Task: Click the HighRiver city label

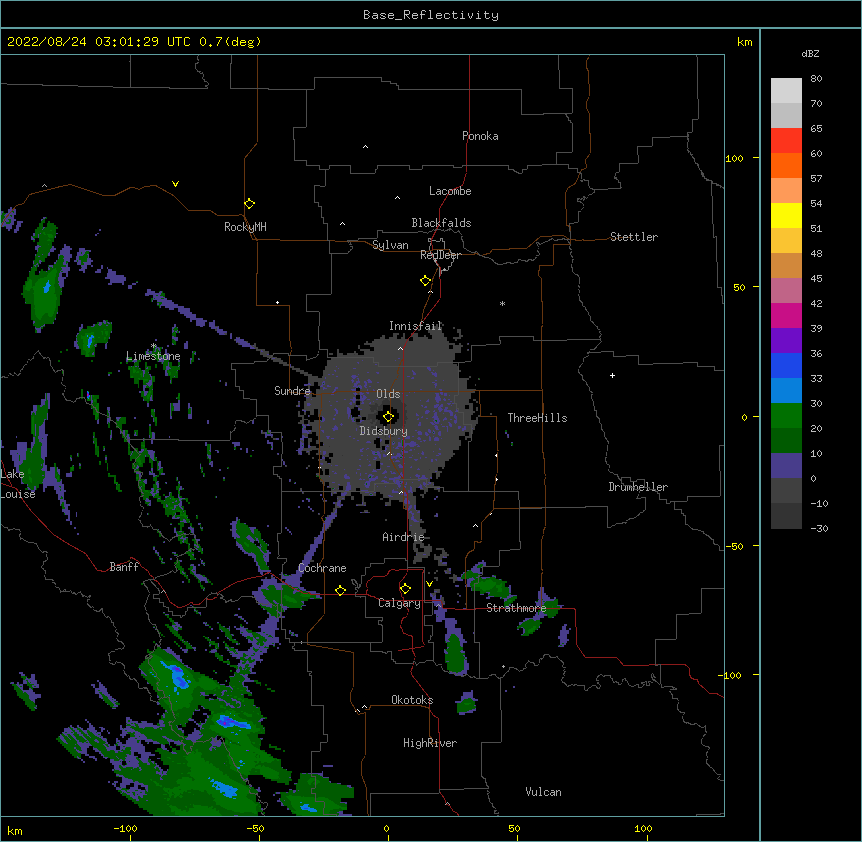Action: click(x=430, y=743)
